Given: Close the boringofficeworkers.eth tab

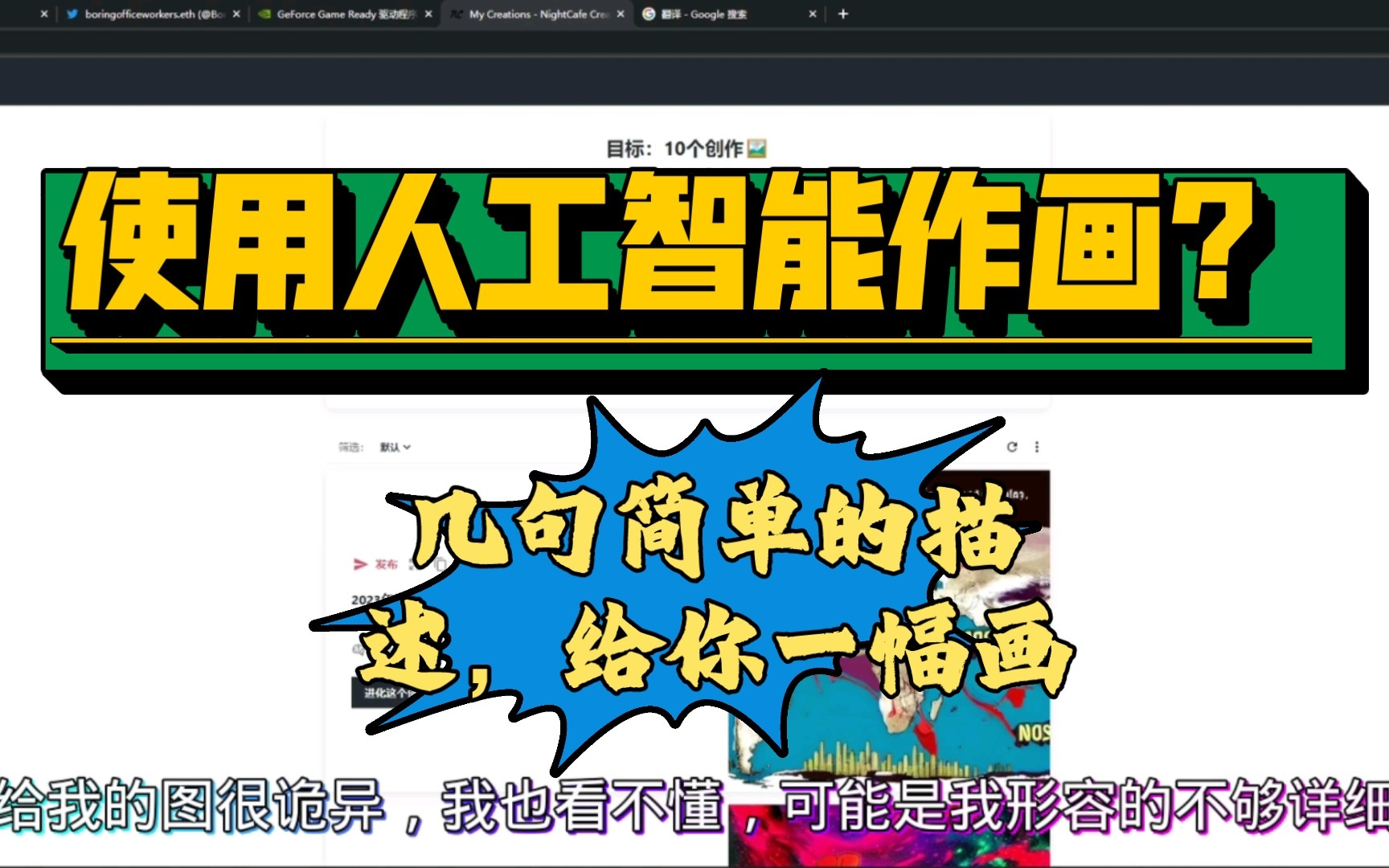Looking at the screenshot, I should click(236, 14).
